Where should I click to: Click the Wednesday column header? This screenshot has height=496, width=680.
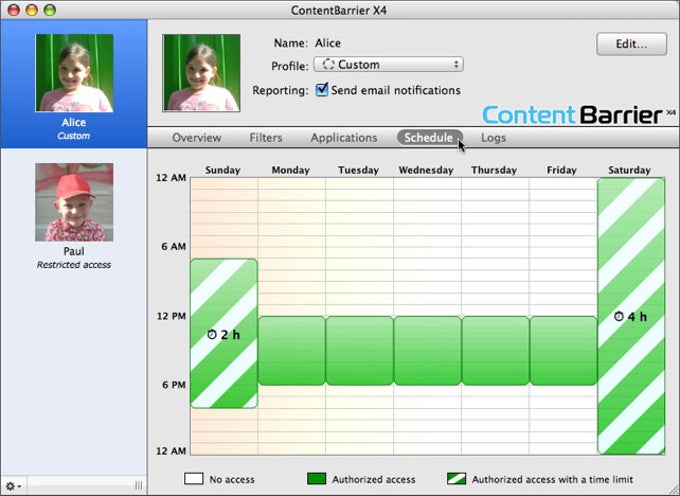pos(426,170)
